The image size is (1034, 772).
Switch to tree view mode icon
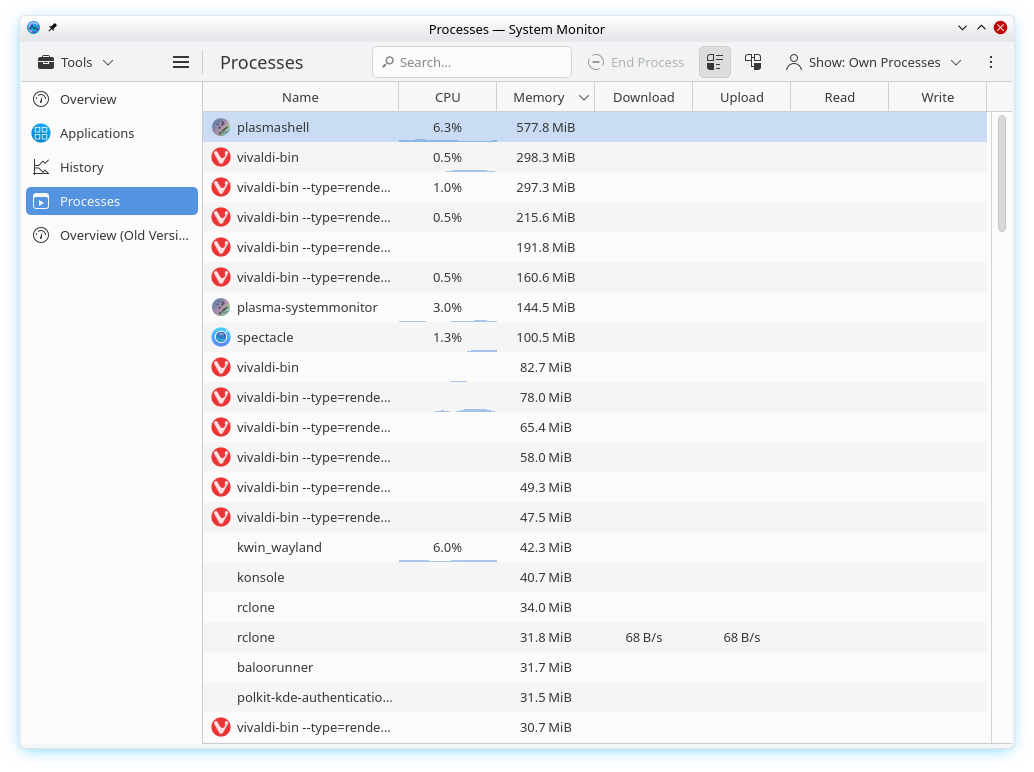tap(753, 62)
